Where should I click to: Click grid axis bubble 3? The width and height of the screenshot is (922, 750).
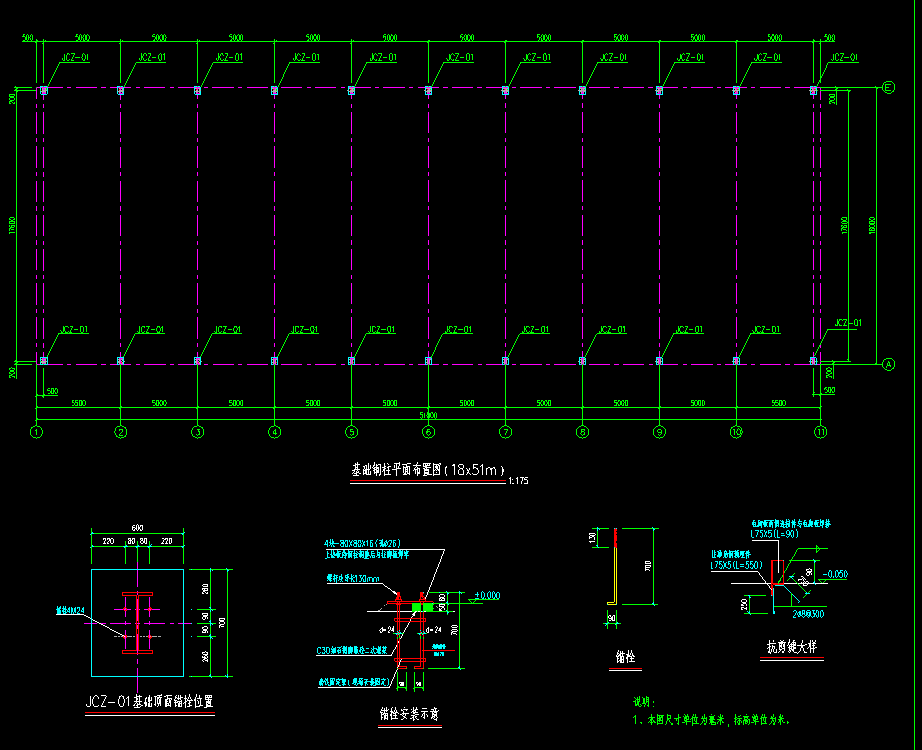198,432
